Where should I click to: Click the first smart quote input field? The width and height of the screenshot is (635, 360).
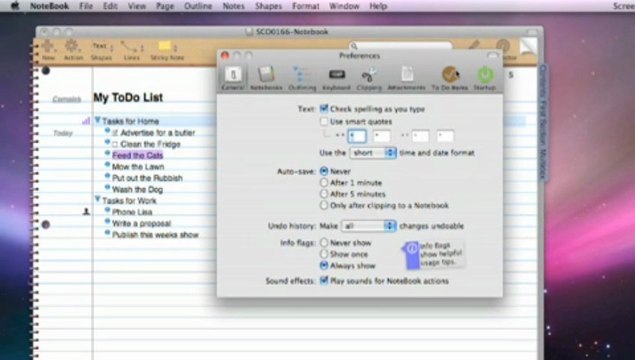(x=357, y=136)
